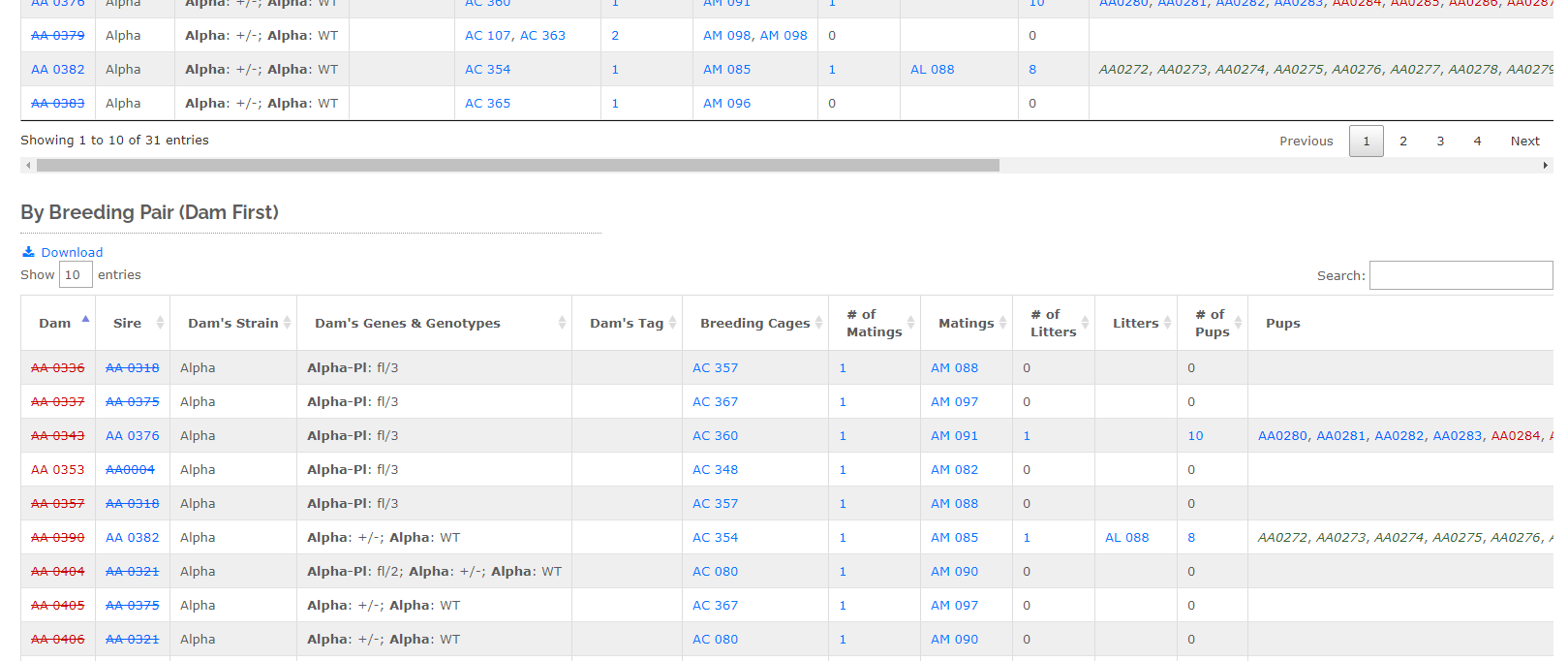This screenshot has height=661, width=1568.
Task: Download the By Breeding Pair table
Action: (x=62, y=252)
